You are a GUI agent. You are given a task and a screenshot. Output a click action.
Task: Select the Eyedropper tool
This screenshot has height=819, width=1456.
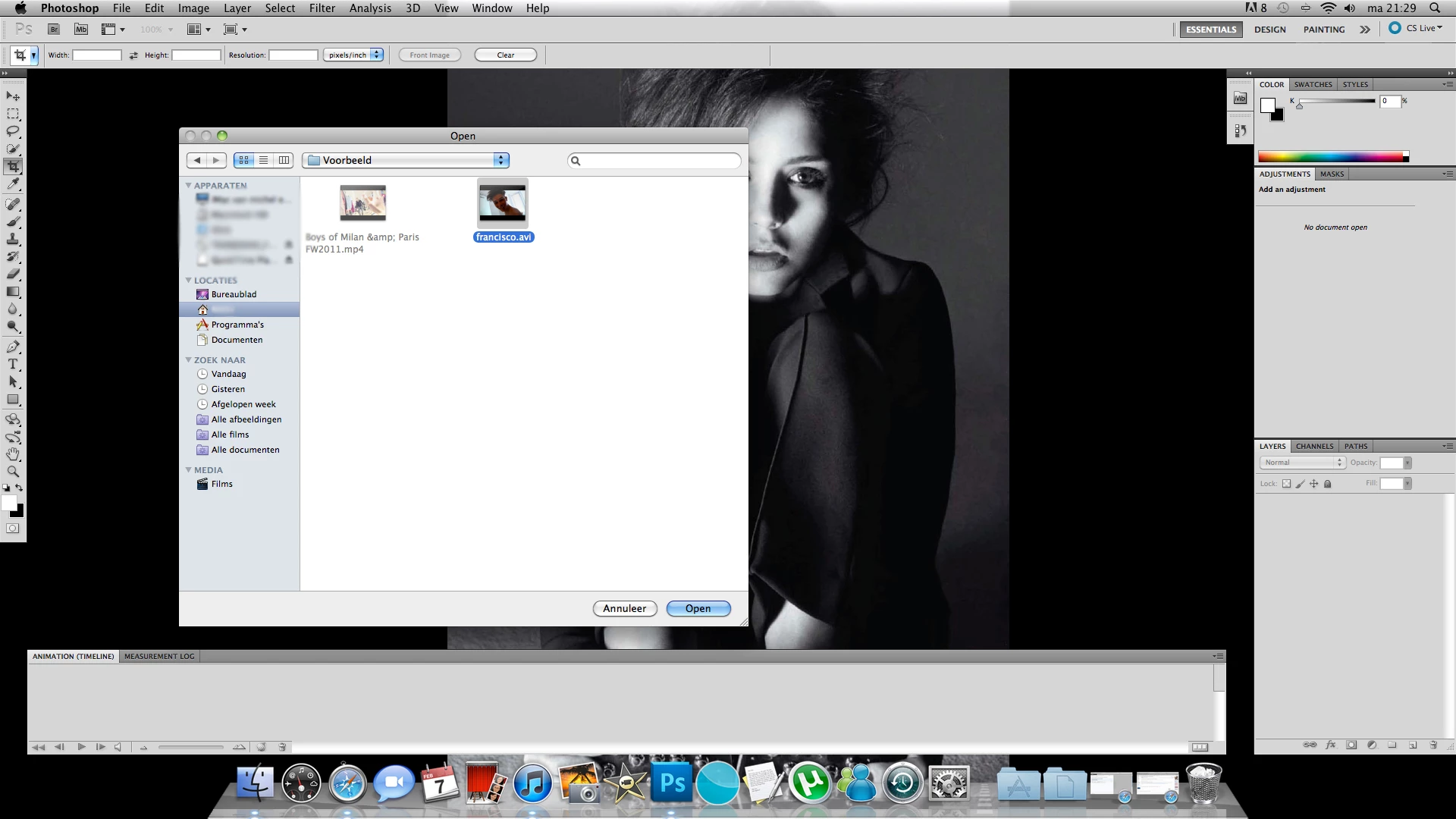coord(13,184)
